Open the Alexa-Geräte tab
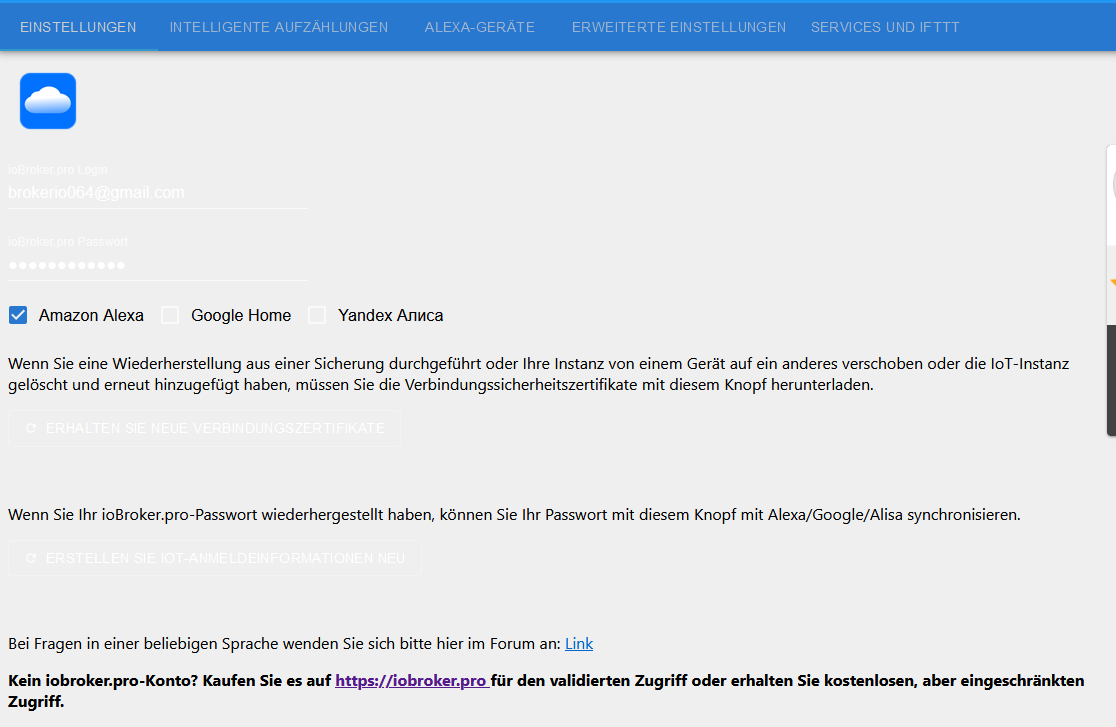Image resolution: width=1116 pixels, height=727 pixels. click(x=479, y=27)
